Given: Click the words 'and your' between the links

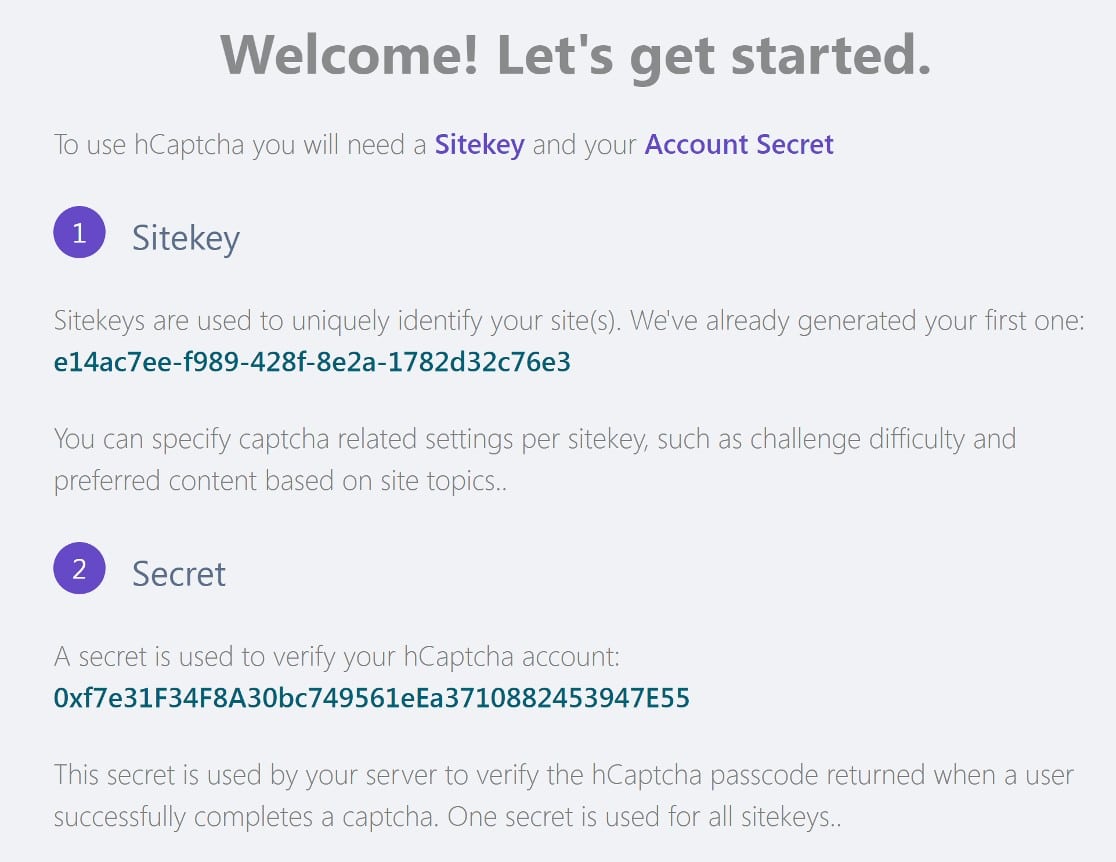Looking at the screenshot, I should click(584, 145).
